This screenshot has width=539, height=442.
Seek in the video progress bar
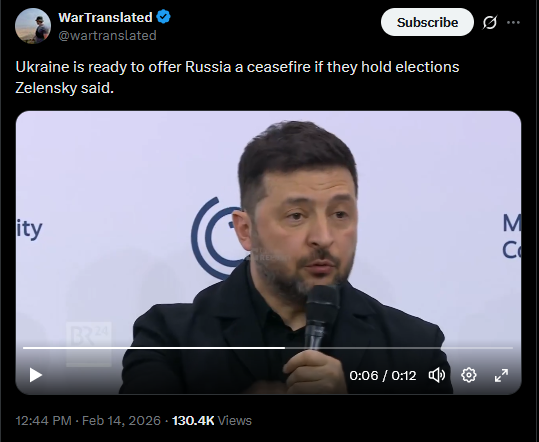[x=268, y=348]
